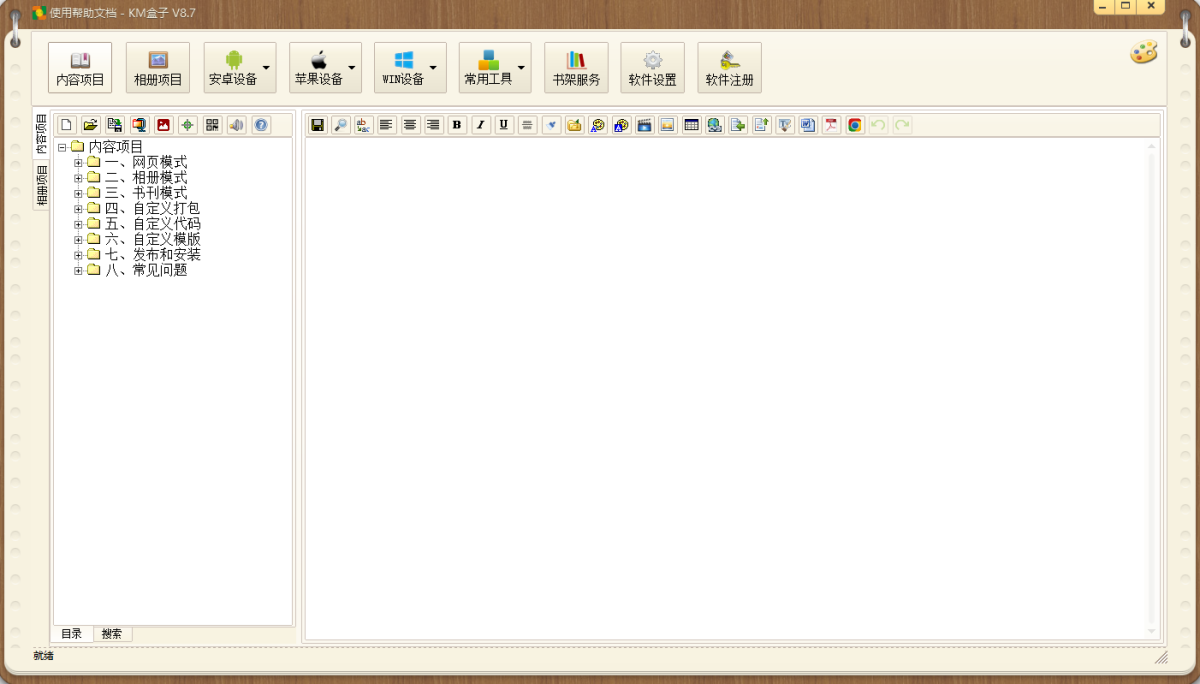The image size is (1200, 684).
Task: Switch to the 搜索 tab
Action: click(112, 634)
